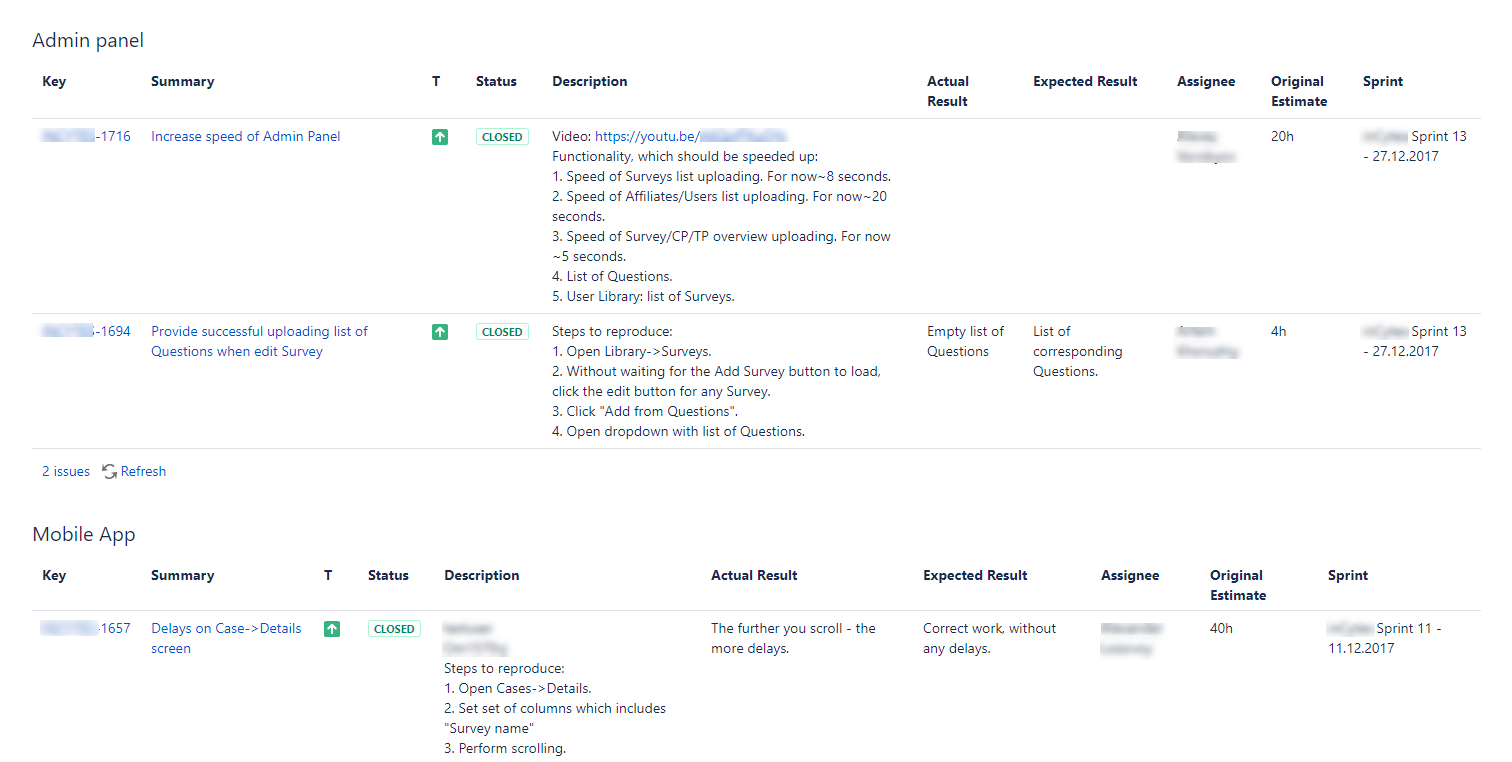Click improvement type icon for issue 1716
The image size is (1512, 762).
click(440, 137)
